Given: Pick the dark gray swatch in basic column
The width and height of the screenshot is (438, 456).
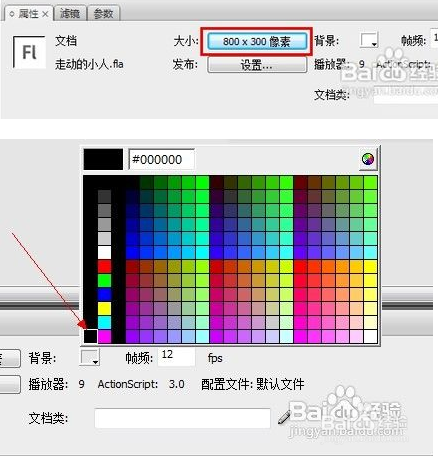Looking at the screenshot, I should coord(104,196).
